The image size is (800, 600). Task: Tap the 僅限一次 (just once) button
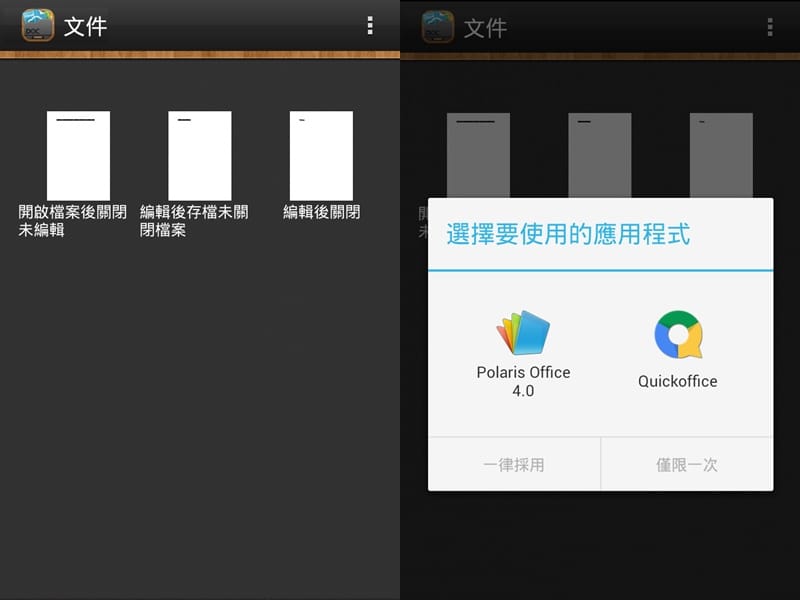pos(687,464)
